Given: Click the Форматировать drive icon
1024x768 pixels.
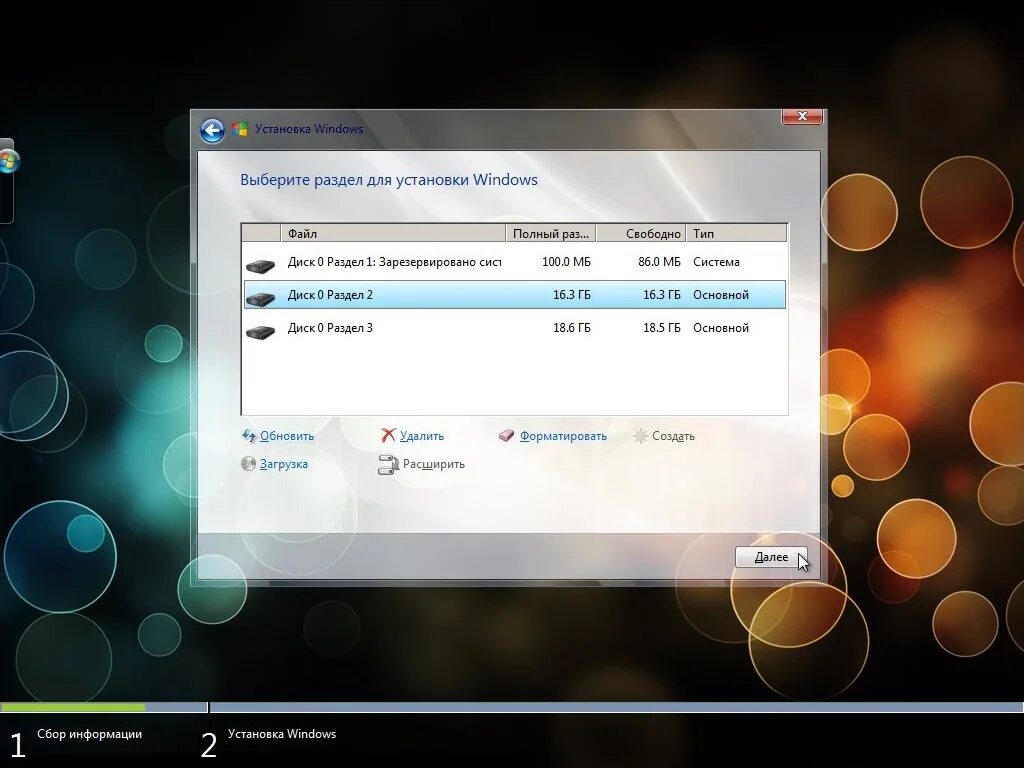Looking at the screenshot, I should point(506,435).
